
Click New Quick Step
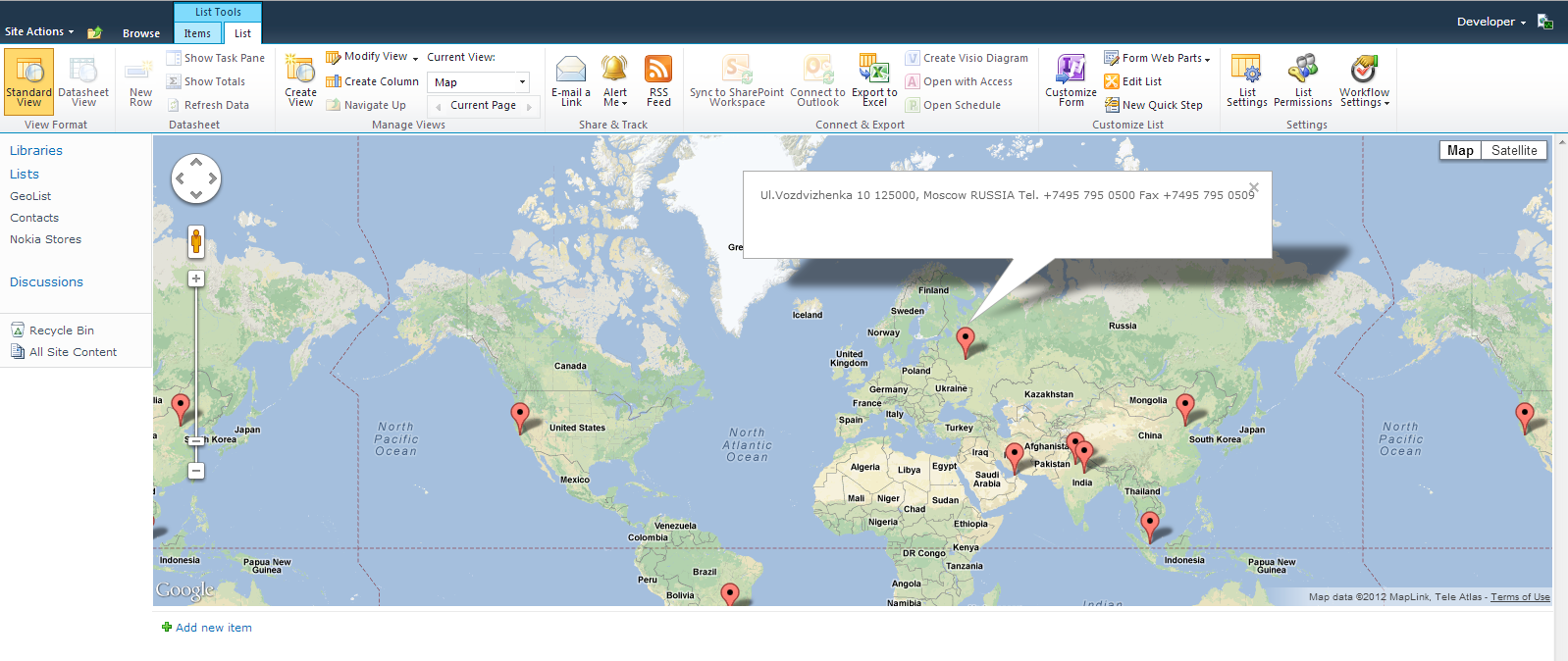pyautogui.click(x=1153, y=105)
